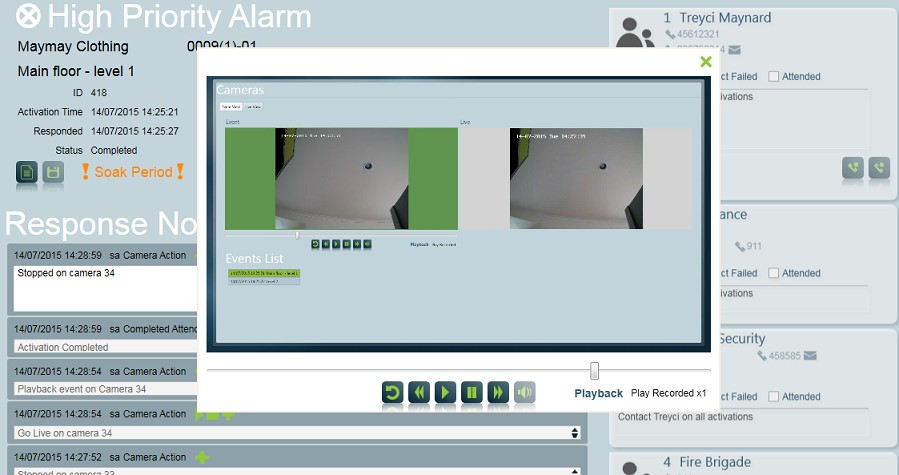Click the right call button in Treyci's card
Viewport: 899px width, 475px height.
click(x=880, y=168)
